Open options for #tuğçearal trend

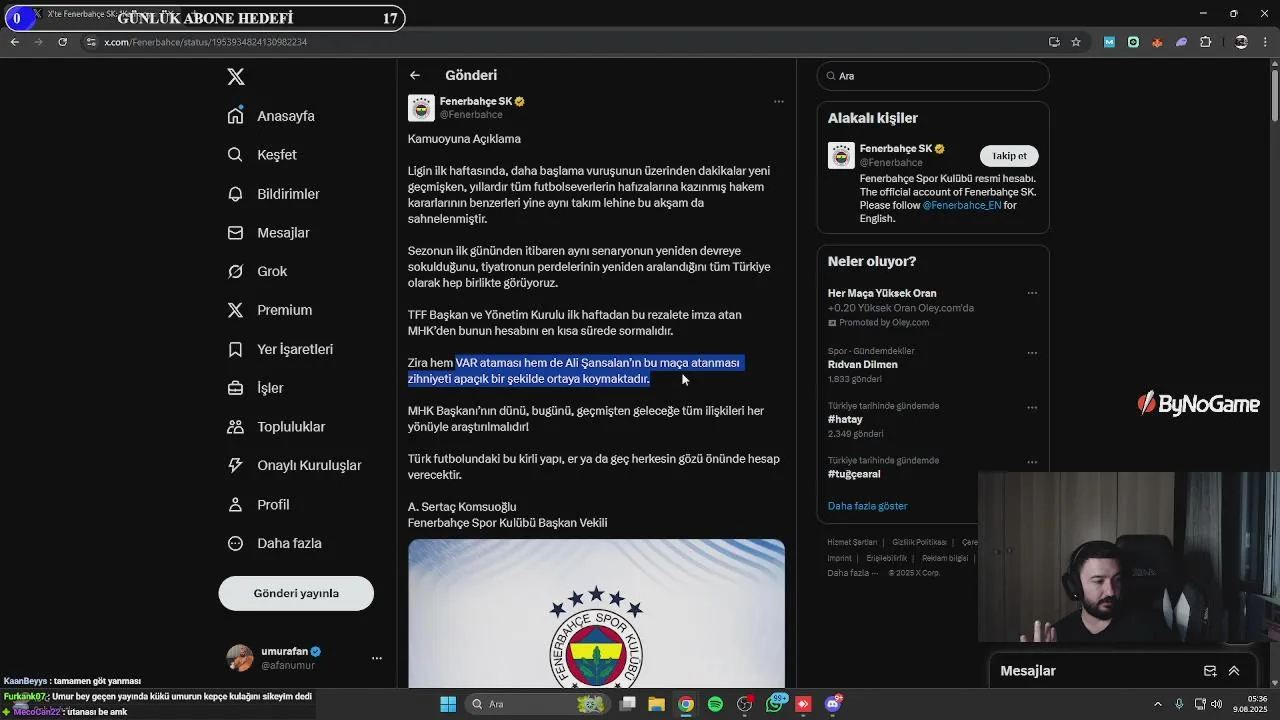coord(1032,462)
